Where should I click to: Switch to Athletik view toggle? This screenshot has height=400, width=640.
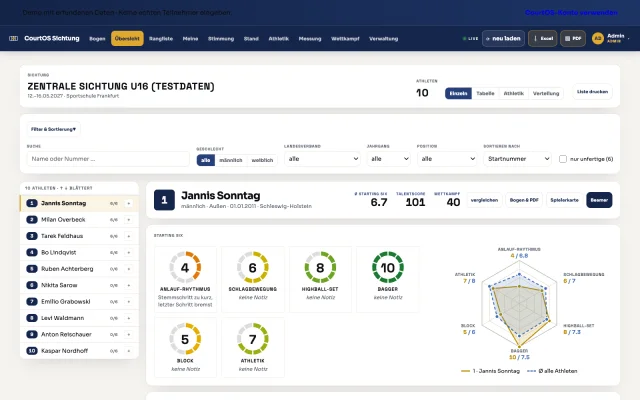513,93
